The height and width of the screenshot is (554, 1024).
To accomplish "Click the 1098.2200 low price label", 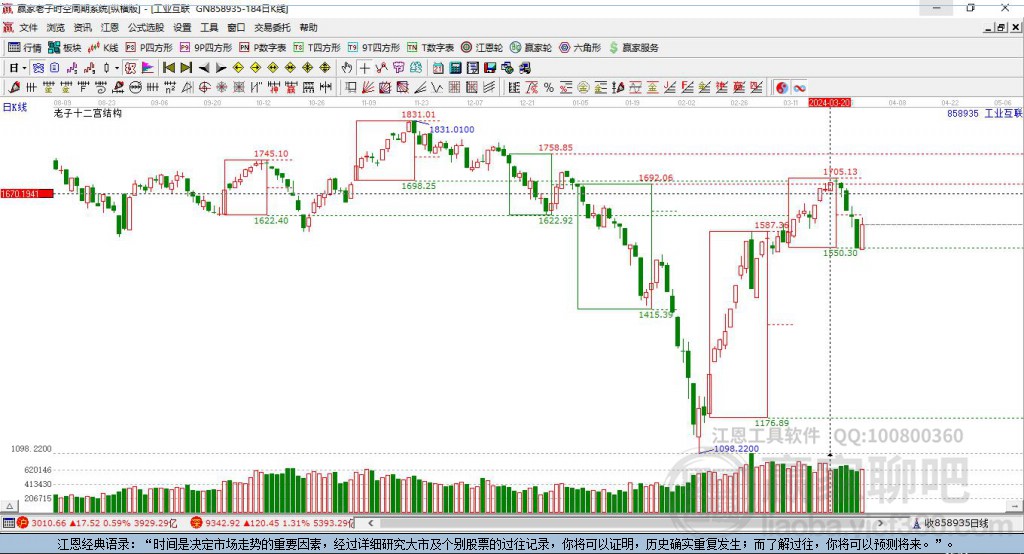I will (736, 449).
